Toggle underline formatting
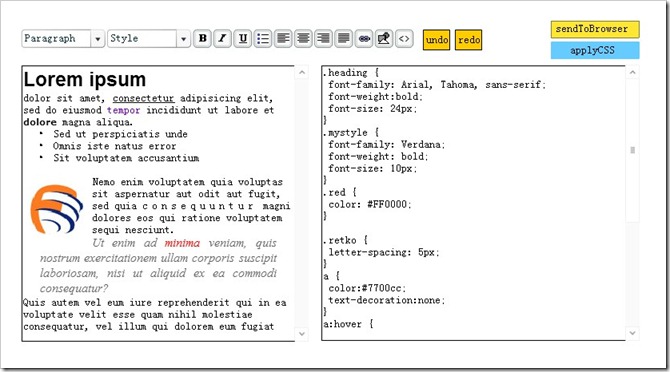670x372 pixels. pyautogui.click(x=243, y=39)
